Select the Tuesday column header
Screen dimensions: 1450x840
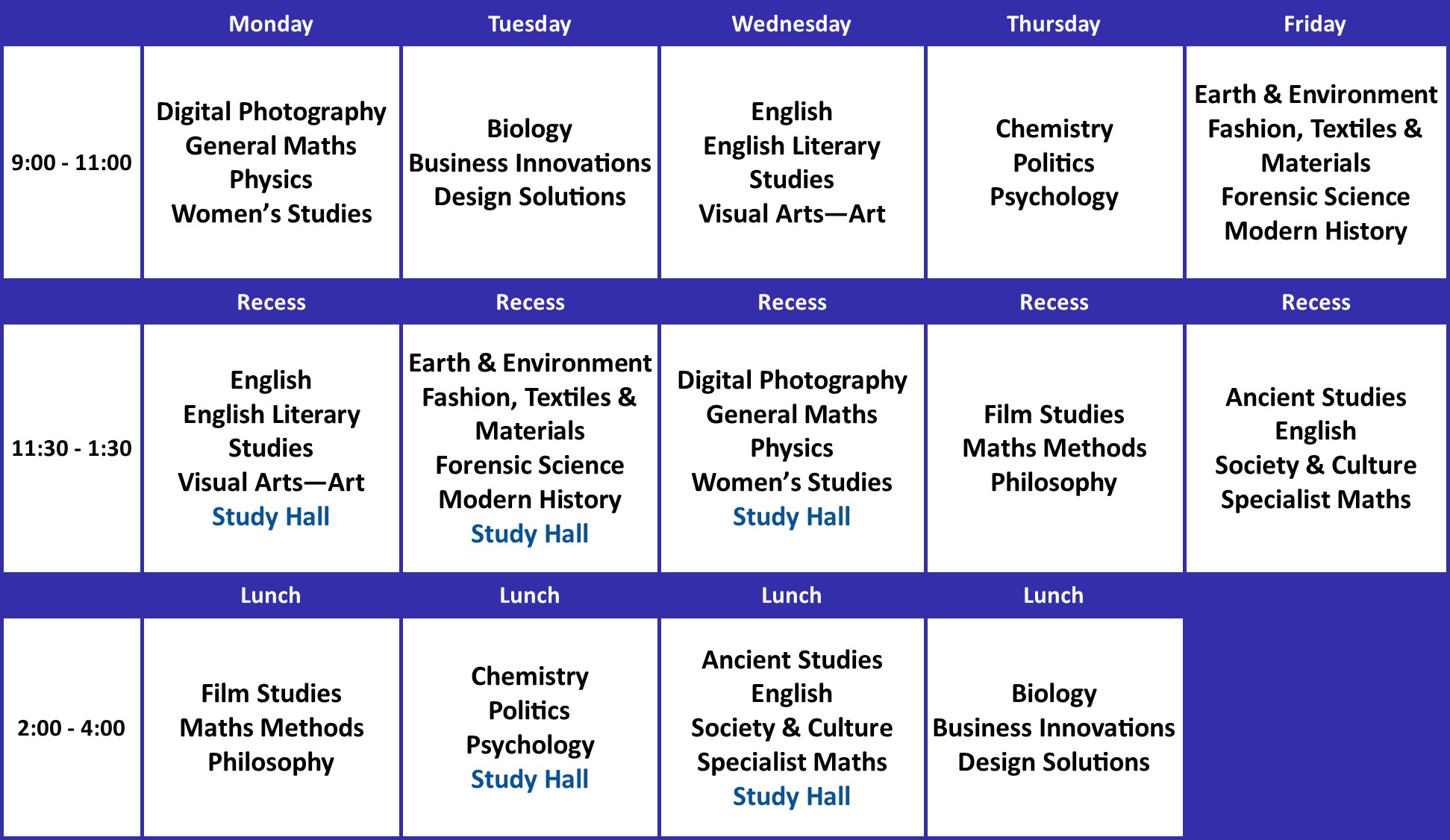[x=530, y=24]
